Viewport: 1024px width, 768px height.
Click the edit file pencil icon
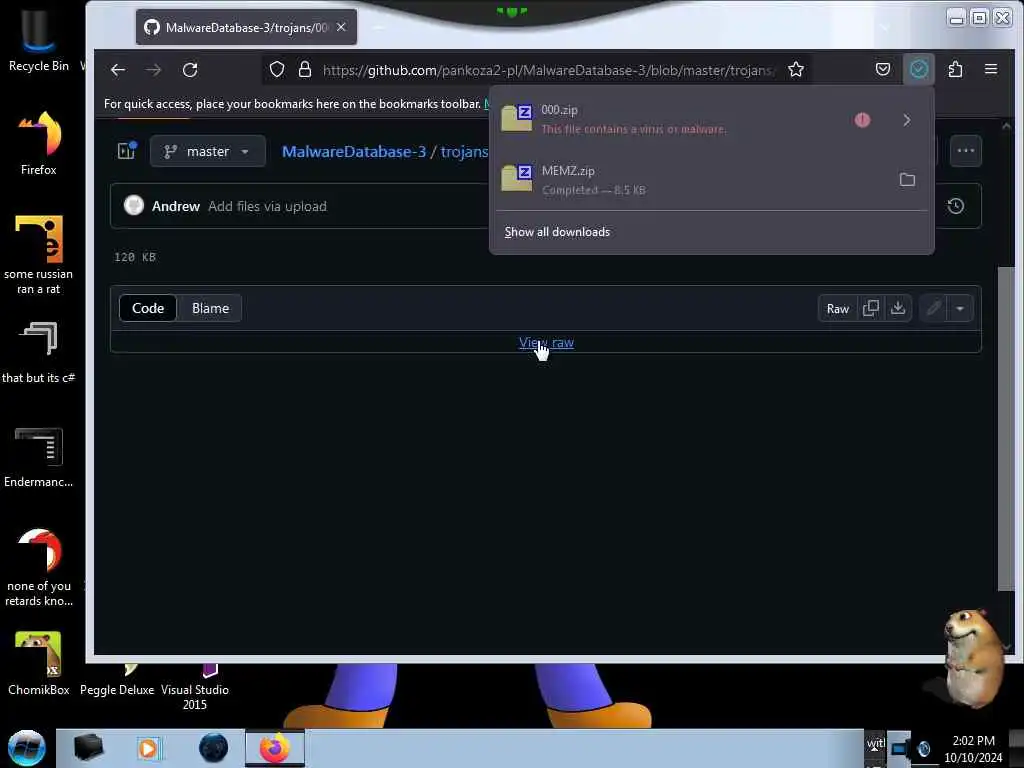[933, 308]
